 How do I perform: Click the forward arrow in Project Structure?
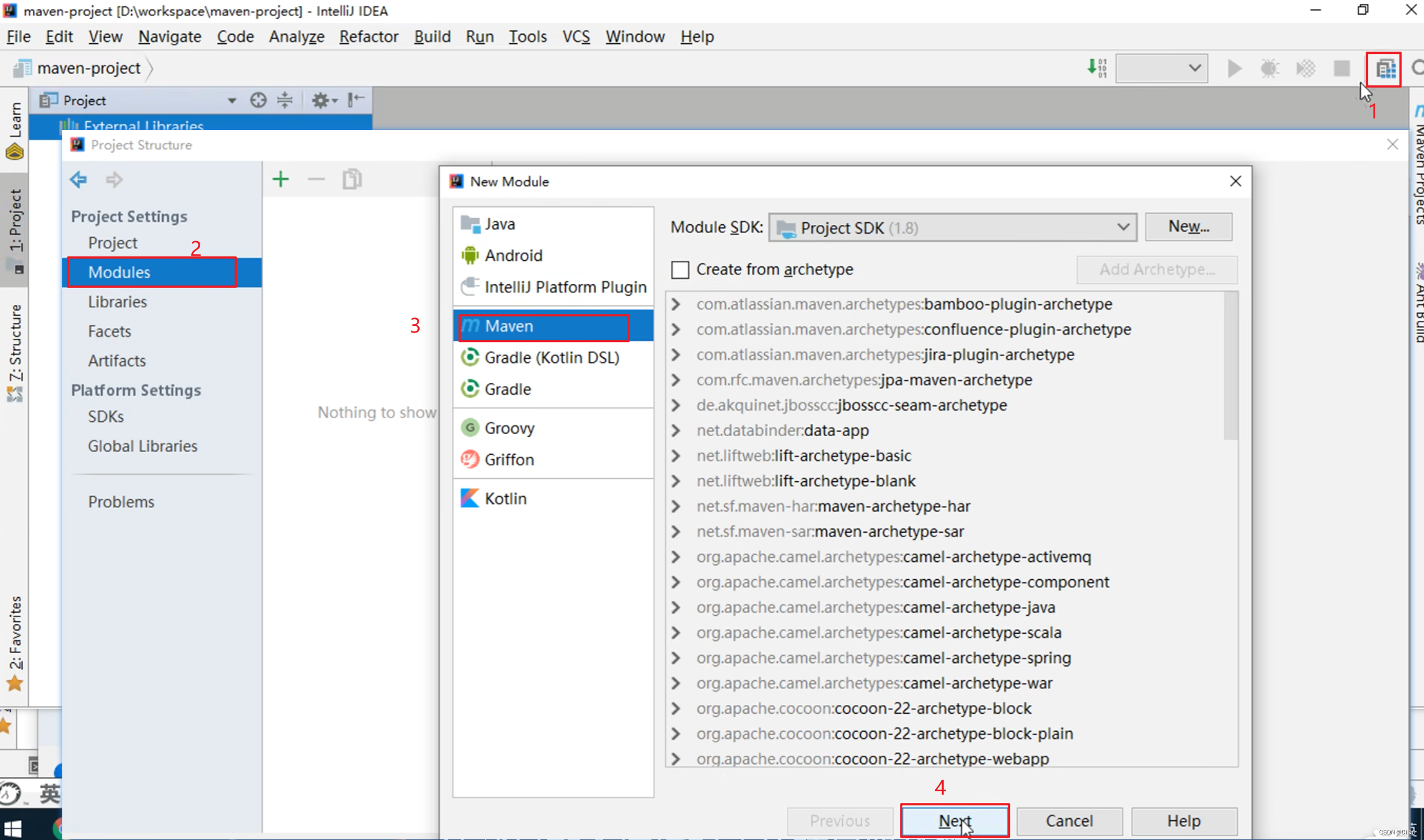coord(114,180)
